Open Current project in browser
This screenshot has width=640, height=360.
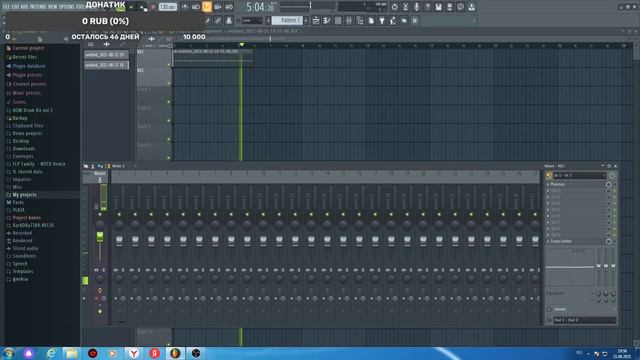(28, 48)
